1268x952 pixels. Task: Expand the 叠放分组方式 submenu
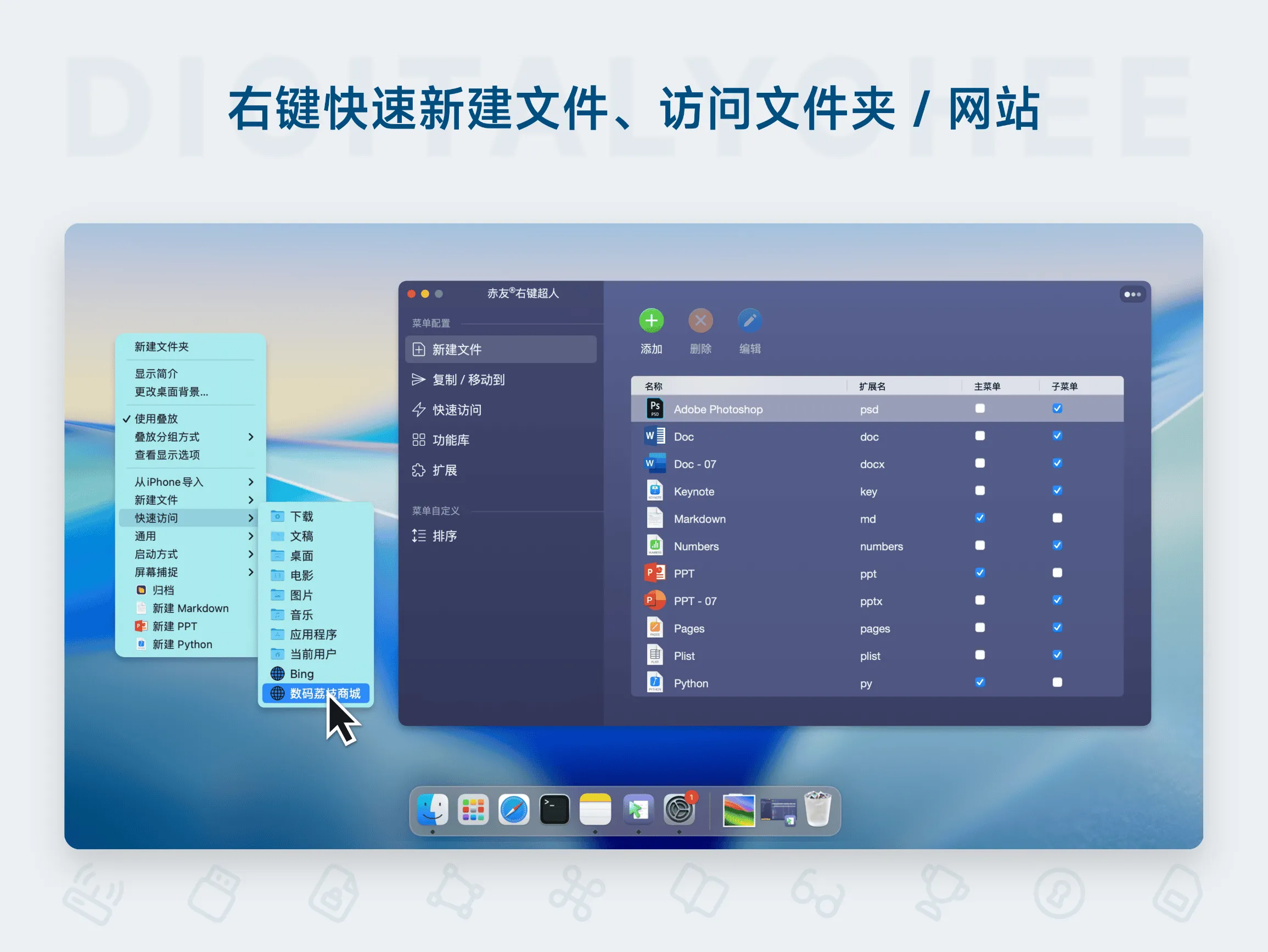pyautogui.click(x=166, y=437)
